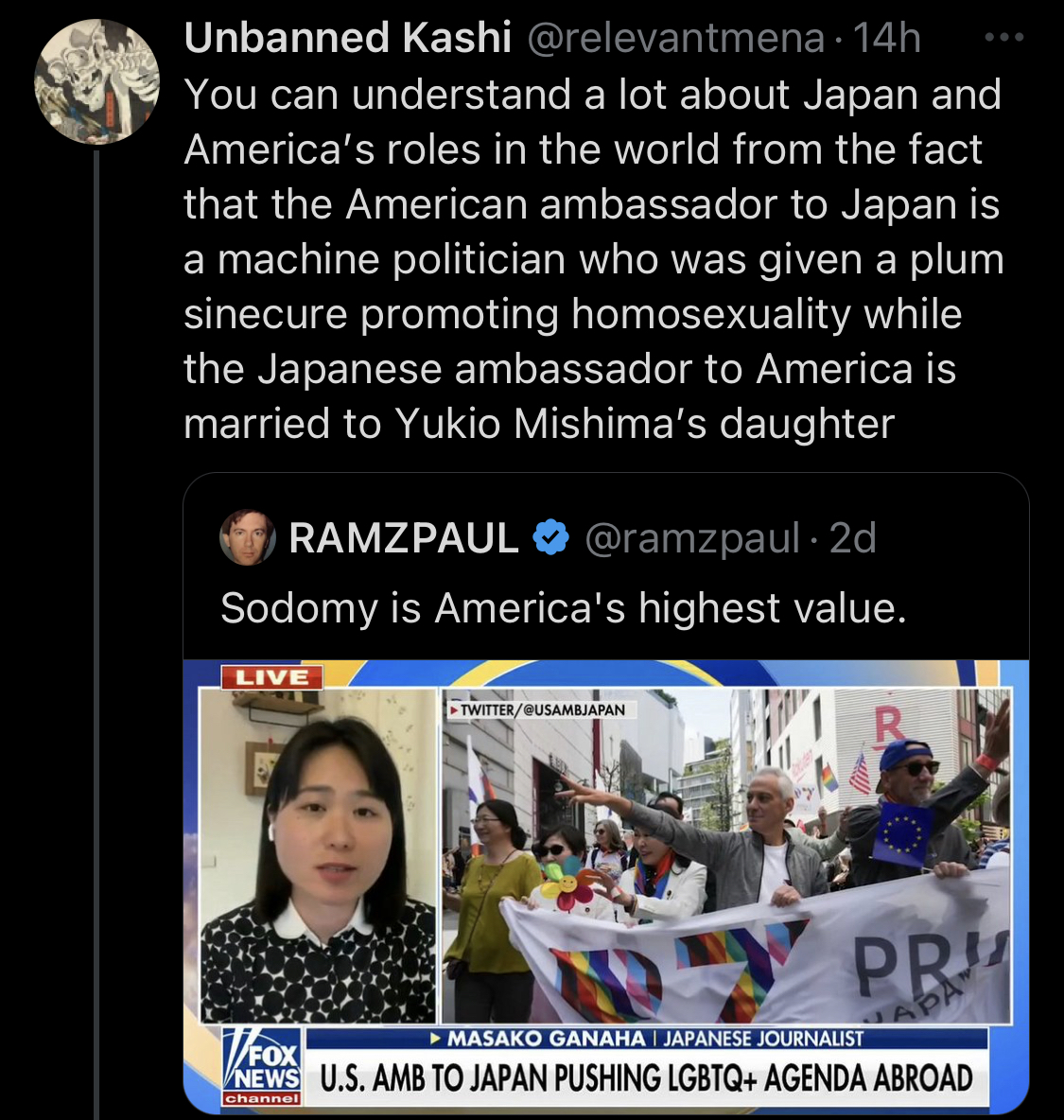This screenshot has height=1120, width=1064.
Task: Click the U.S. AMB TO JAPAN headline chyron
Action: click(647, 1077)
